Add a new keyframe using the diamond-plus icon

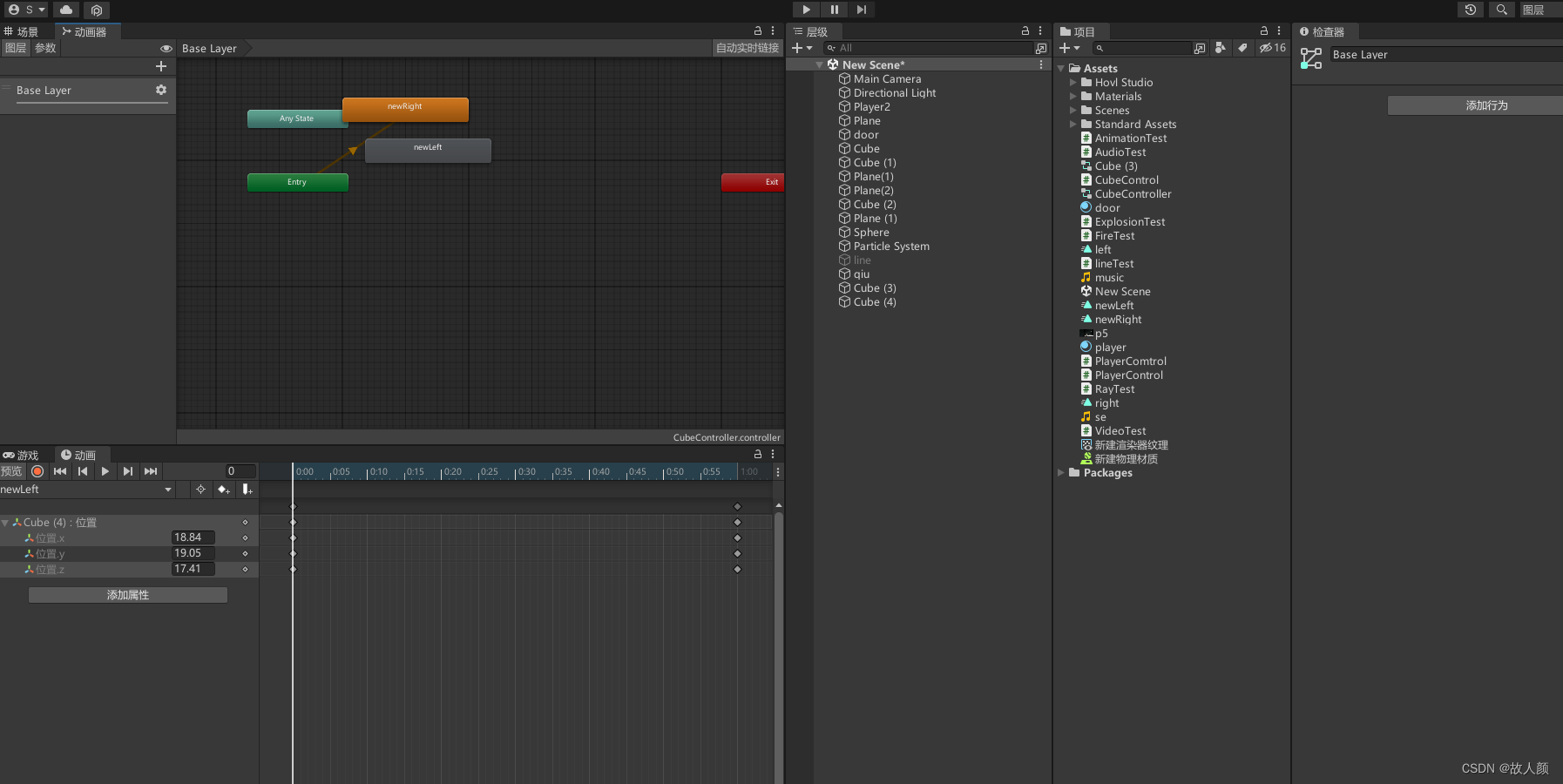pos(224,490)
